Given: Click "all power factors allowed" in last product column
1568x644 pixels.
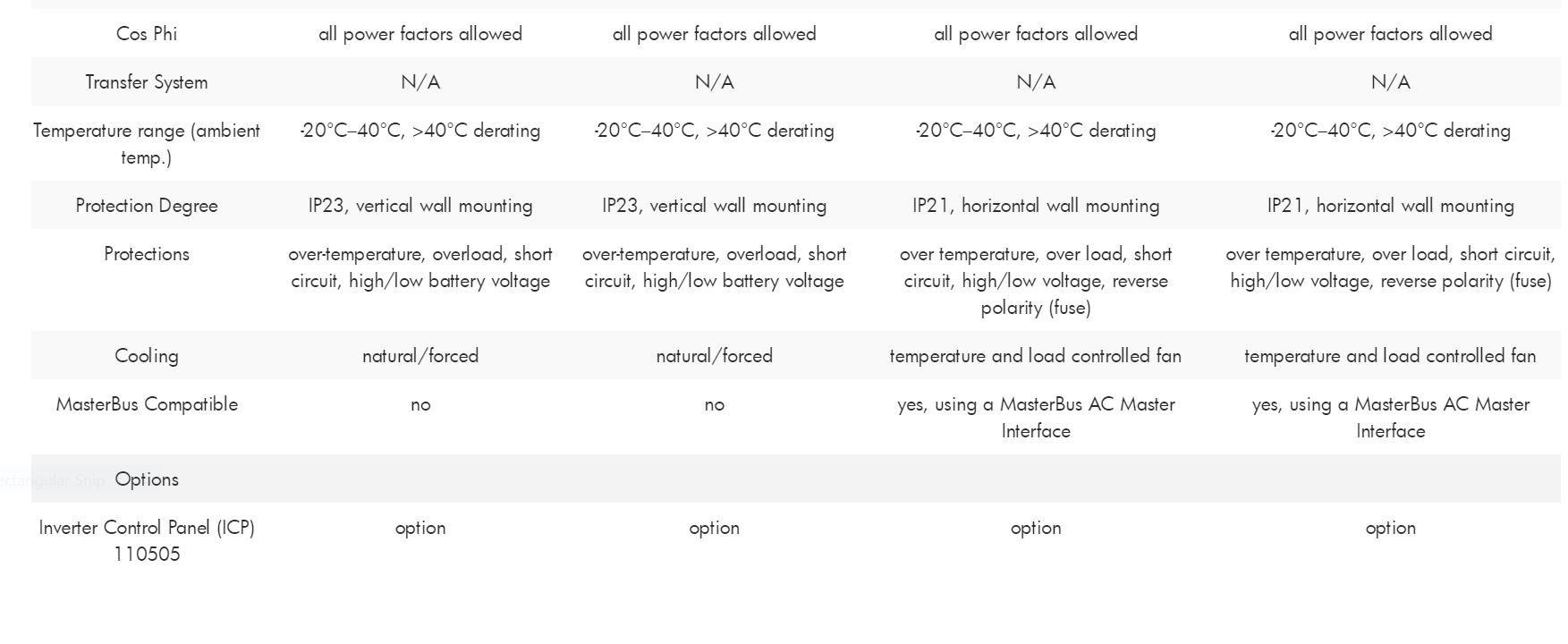Looking at the screenshot, I should 1390,34.
